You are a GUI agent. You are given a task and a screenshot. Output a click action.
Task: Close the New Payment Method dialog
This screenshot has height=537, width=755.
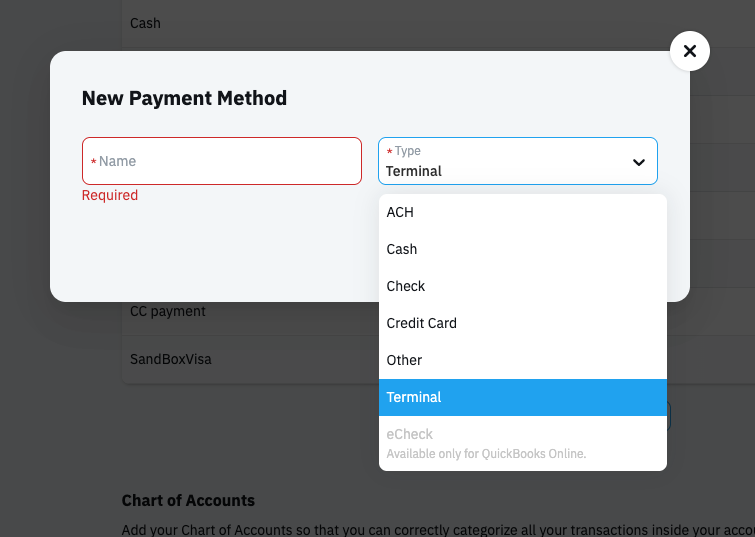point(689,51)
